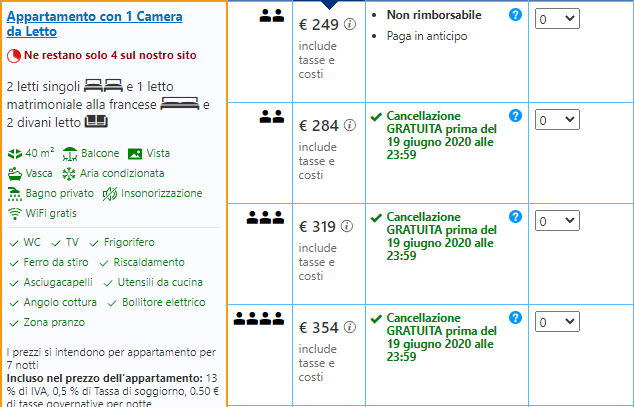Open help icon for the € 284 cancellation policy
The width and height of the screenshot is (634, 407).
point(515,116)
